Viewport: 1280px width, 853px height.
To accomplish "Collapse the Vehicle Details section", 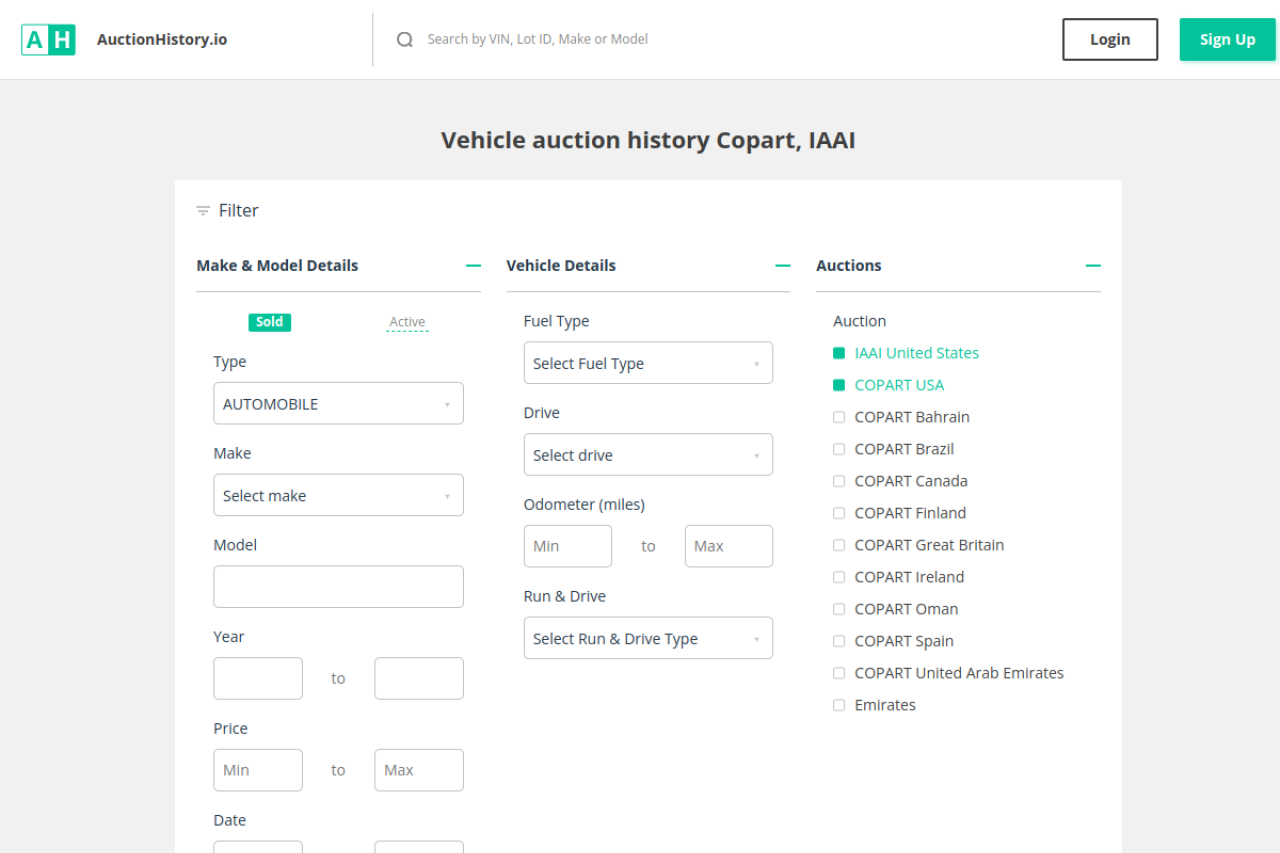I will coord(782,266).
